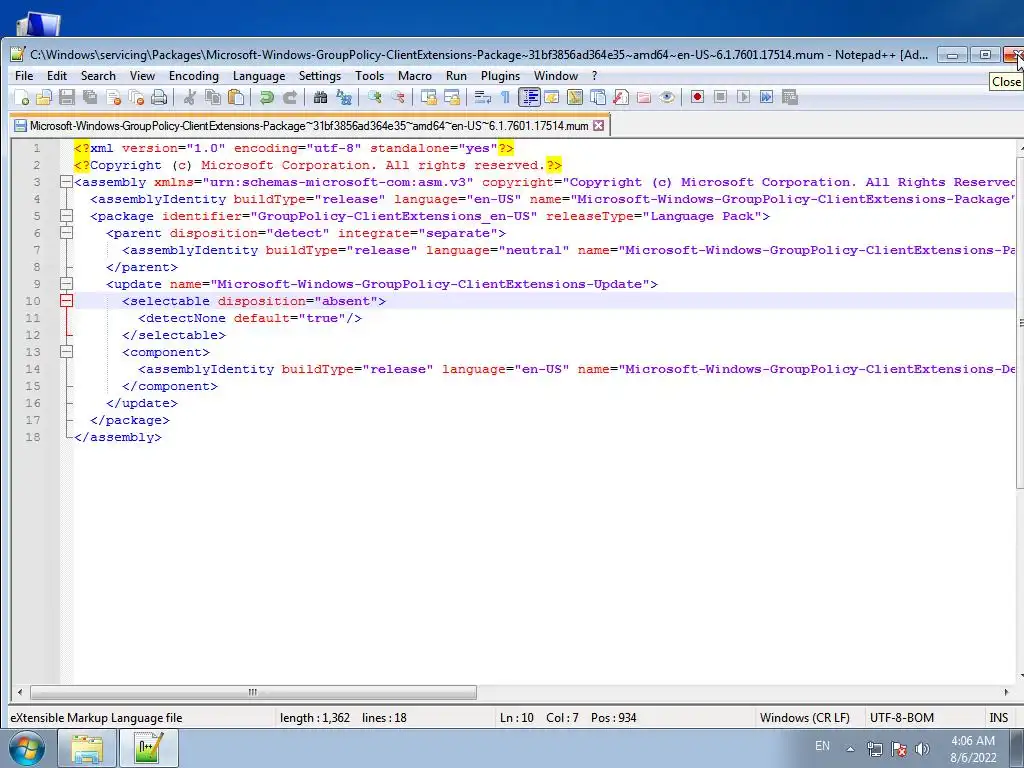Select the GroupPolicy .mum file tab

tap(308, 125)
